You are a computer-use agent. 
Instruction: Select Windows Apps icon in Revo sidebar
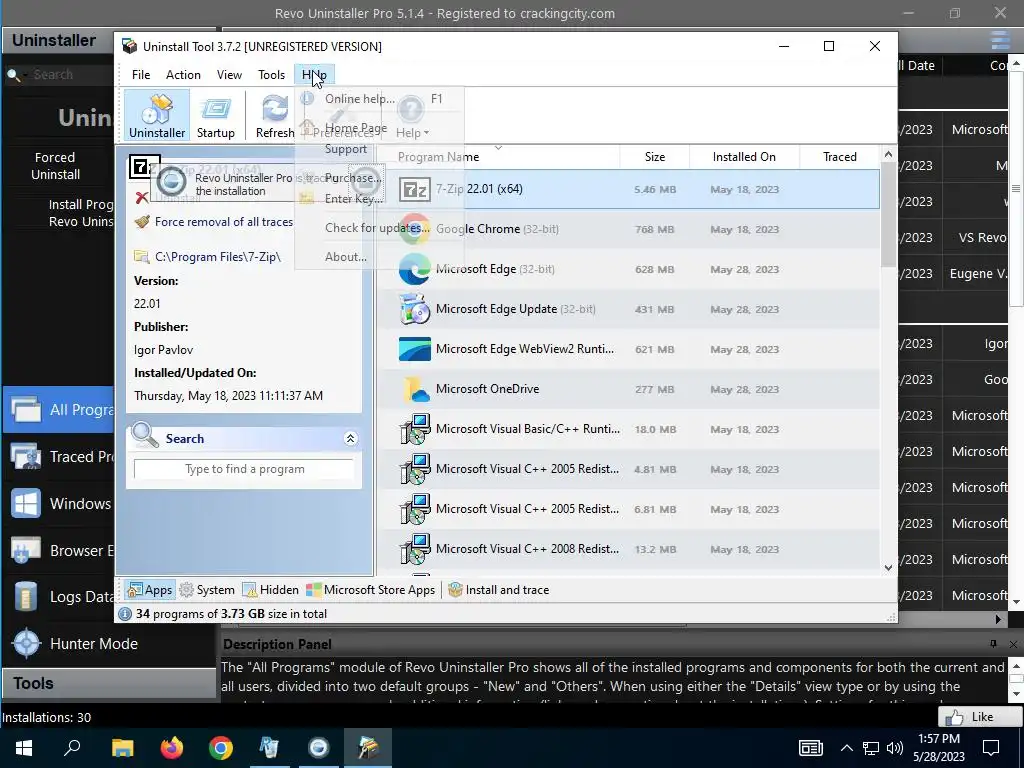point(26,504)
